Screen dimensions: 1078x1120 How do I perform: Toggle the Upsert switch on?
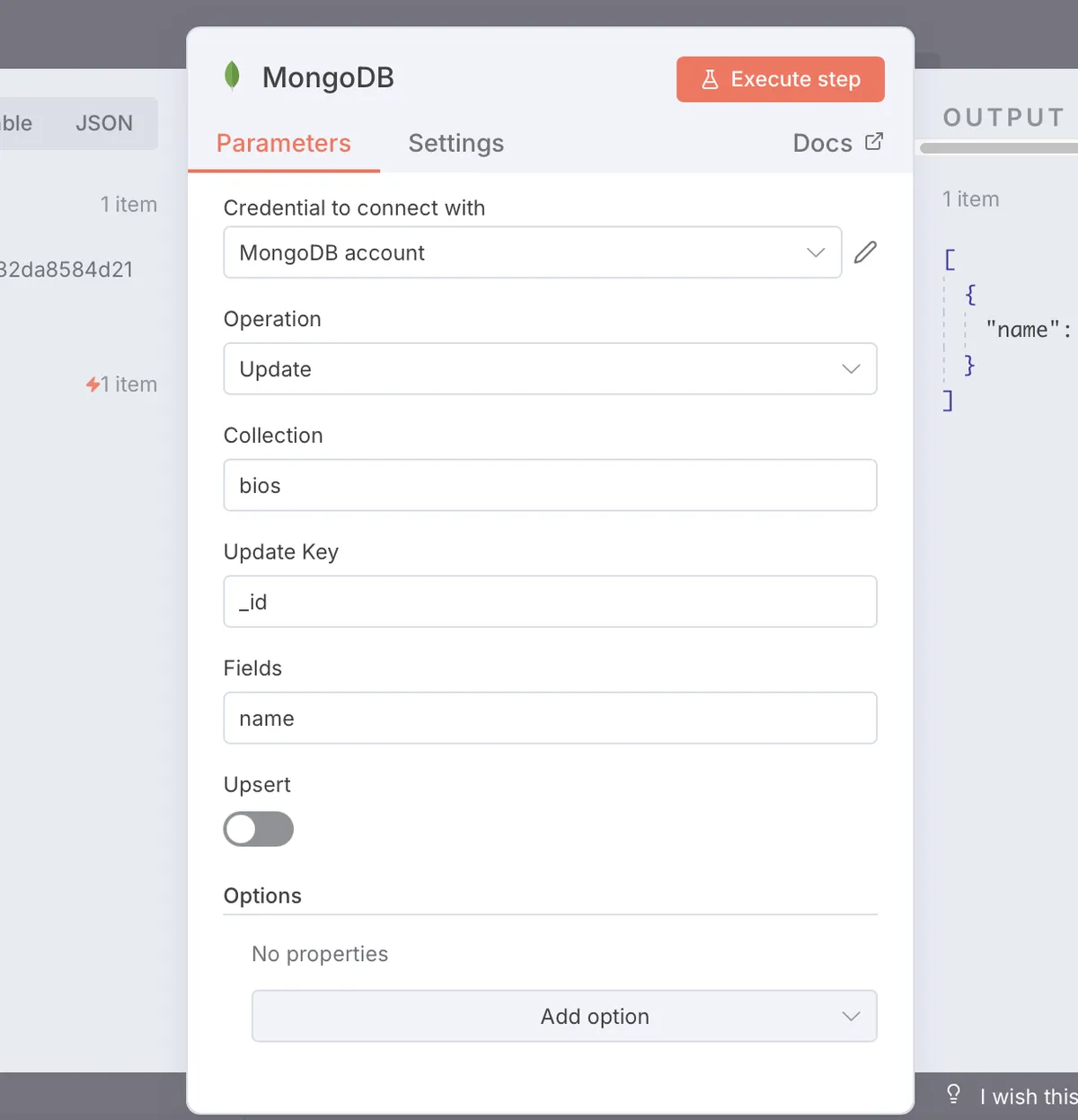click(258, 829)
